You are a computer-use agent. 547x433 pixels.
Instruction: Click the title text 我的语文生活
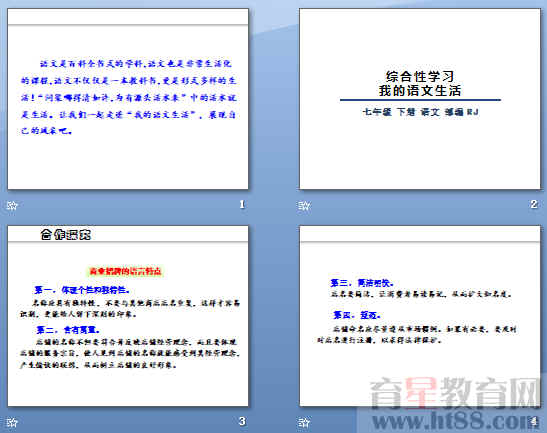point(420,91)
